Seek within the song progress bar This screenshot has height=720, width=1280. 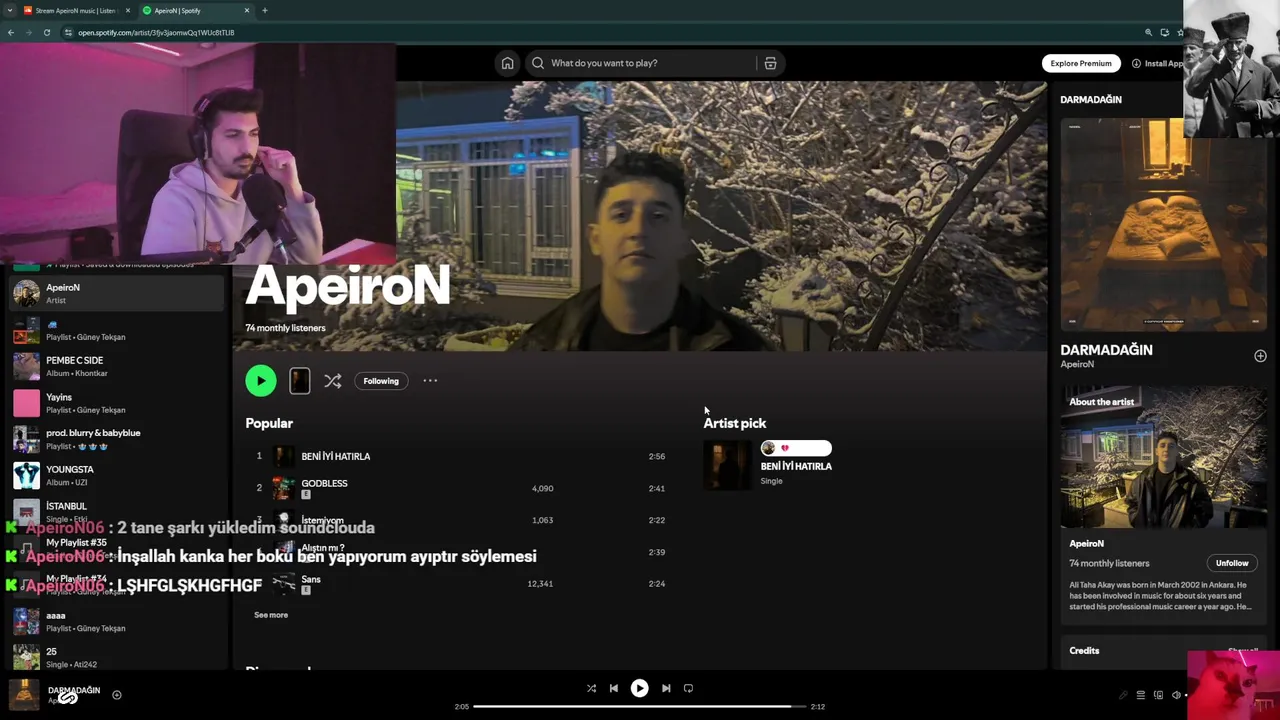pyautogui.click(x=639, y=706)
